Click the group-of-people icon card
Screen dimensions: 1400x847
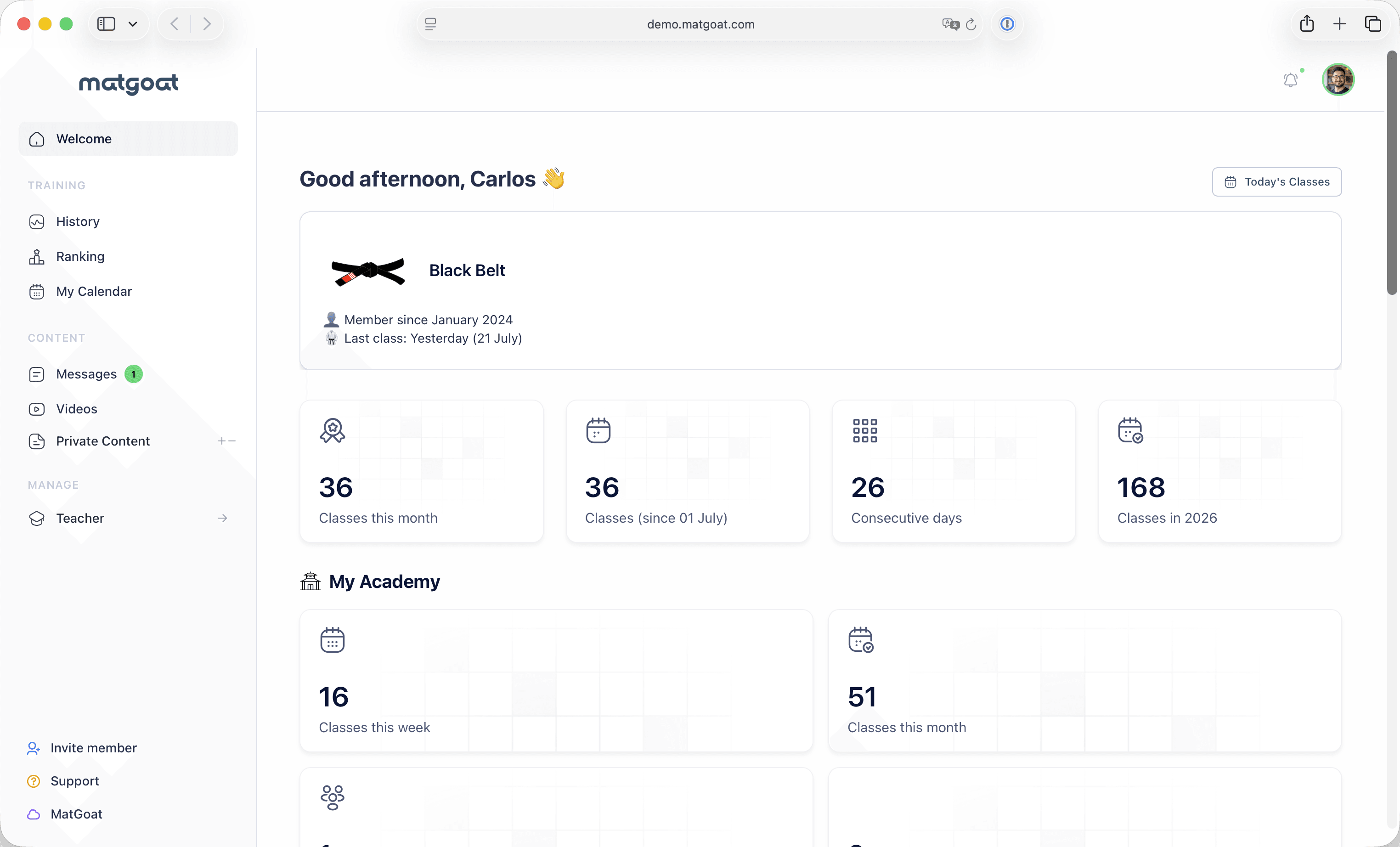333,797
